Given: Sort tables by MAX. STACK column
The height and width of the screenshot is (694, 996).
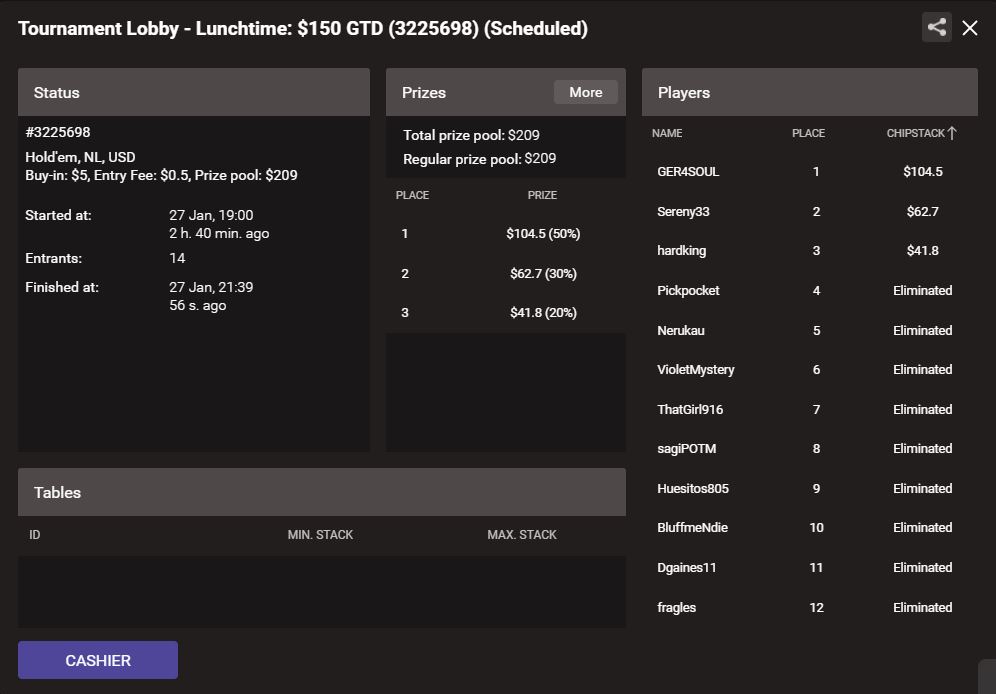Looking at the screenshot, I should pos(522,535).
